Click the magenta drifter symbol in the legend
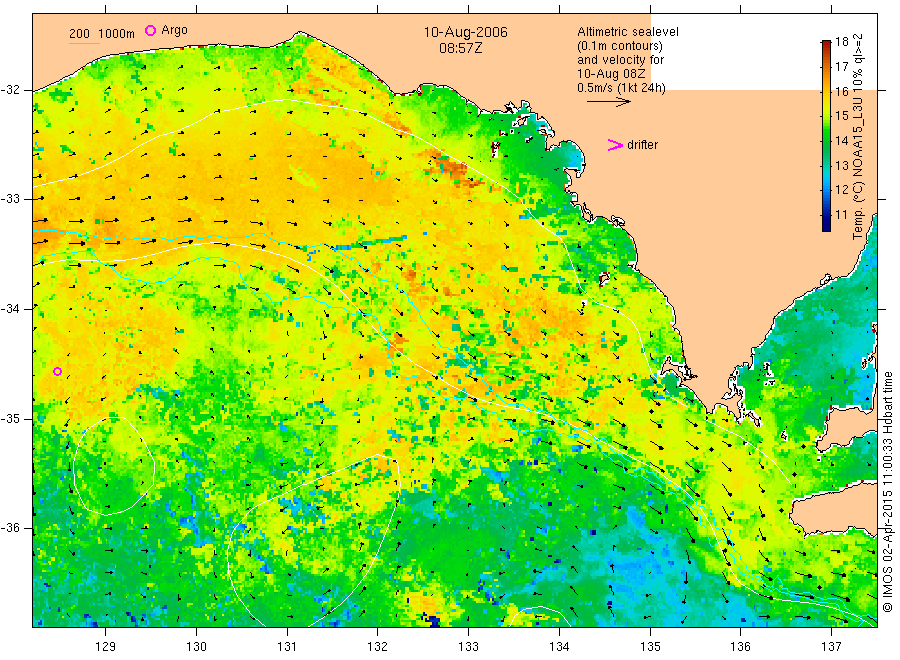Image resolution: width=900 pixels, height=660 pixels. (615, 145)
